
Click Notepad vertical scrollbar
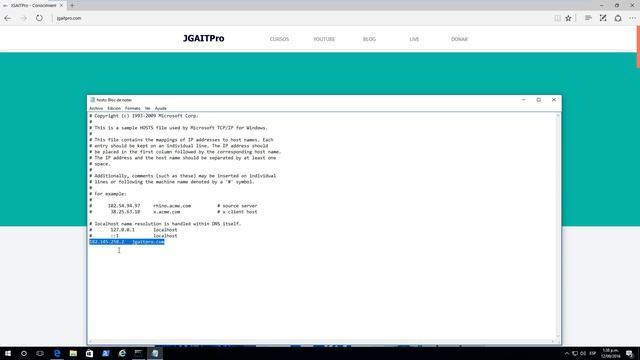(x=558, y=227)
